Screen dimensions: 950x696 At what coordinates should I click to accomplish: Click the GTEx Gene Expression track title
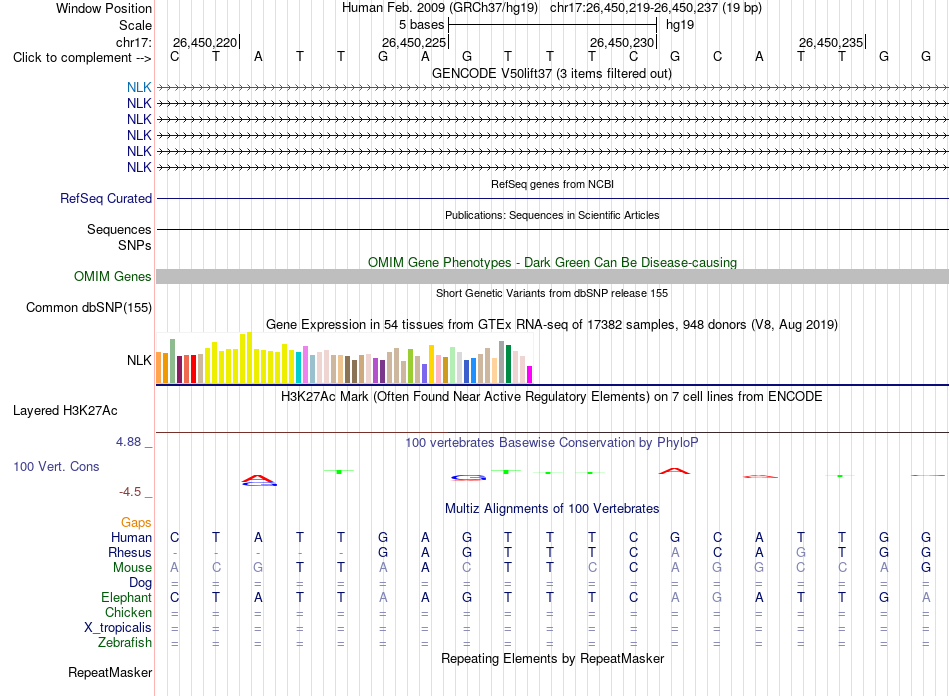tap(552, 324)
